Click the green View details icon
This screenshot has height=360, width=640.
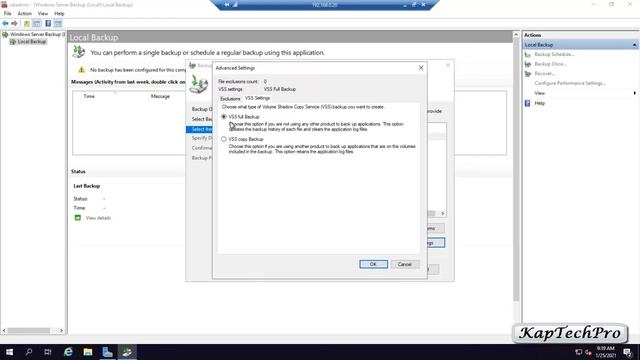point(78,218)
